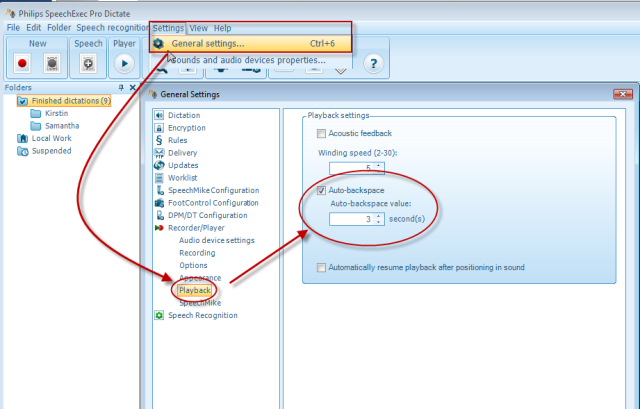Disable the Auto-backspace checkbox

pyautogui.click(x=321, y=190)
